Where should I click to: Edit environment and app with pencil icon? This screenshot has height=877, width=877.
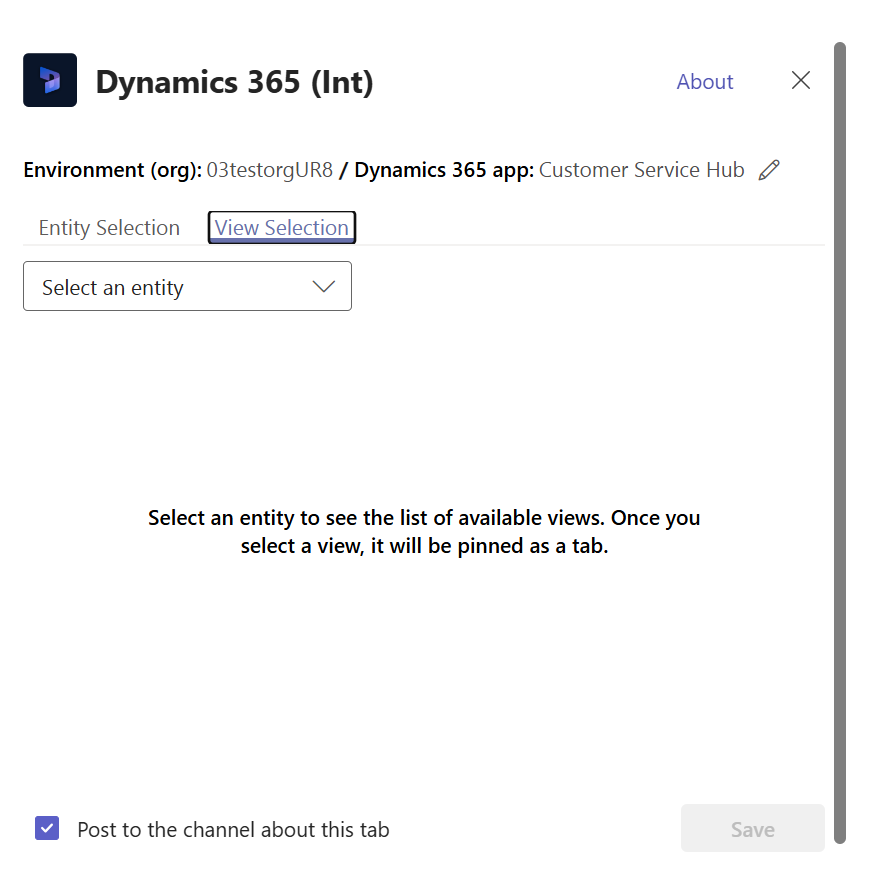tap(769, 170)
